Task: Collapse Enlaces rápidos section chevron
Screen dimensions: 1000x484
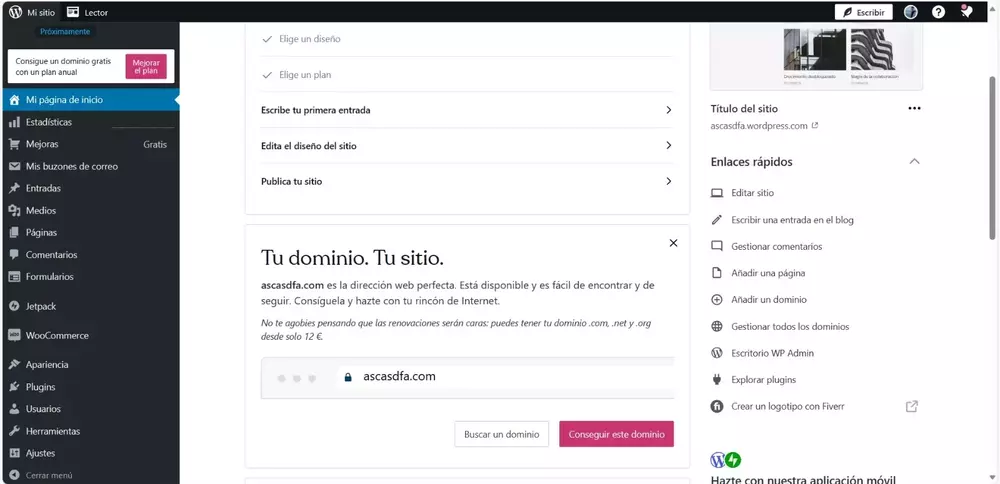Action: tap(914, 161)
